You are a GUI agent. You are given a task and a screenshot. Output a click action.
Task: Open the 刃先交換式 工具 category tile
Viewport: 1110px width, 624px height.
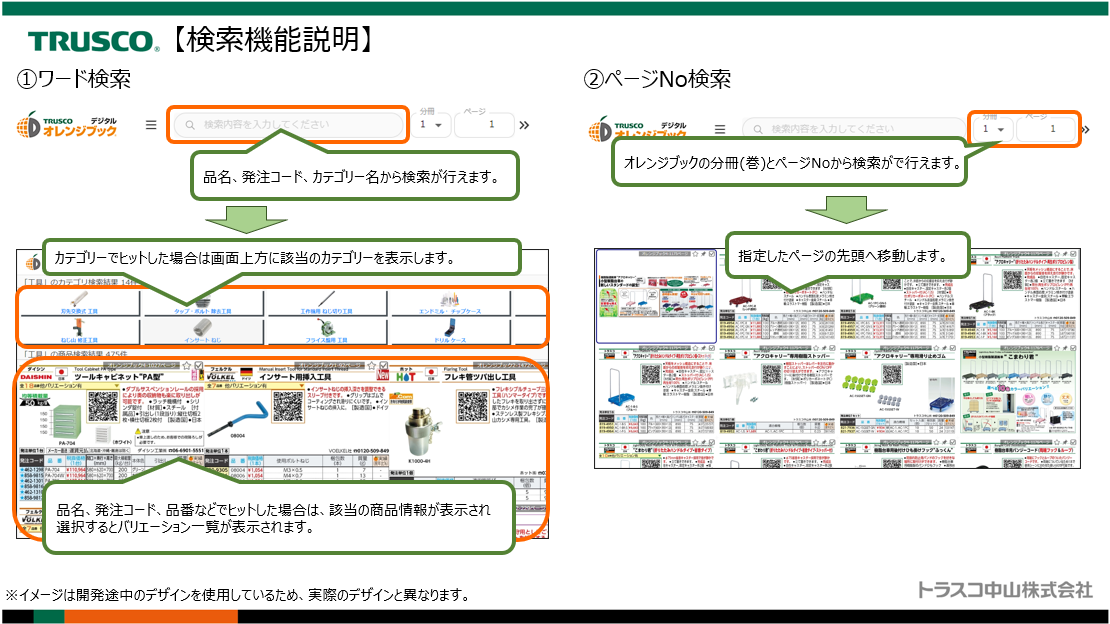coord(79,302)
